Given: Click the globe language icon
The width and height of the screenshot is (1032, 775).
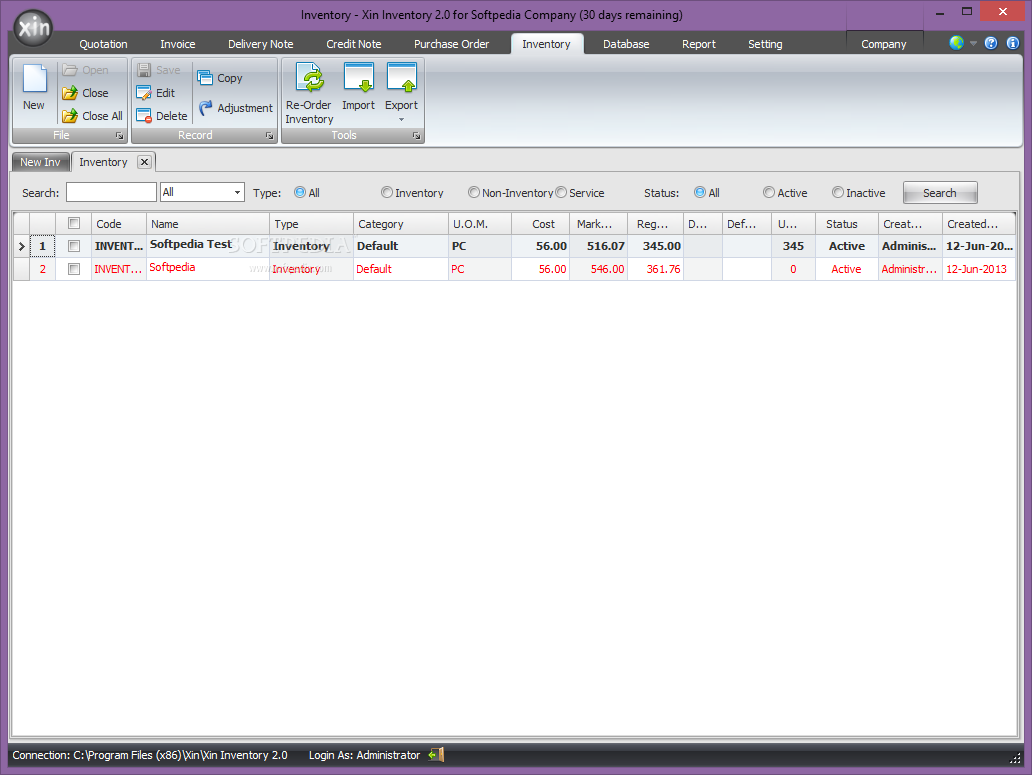Looking at the screenshot, I should tap(956, 43).
